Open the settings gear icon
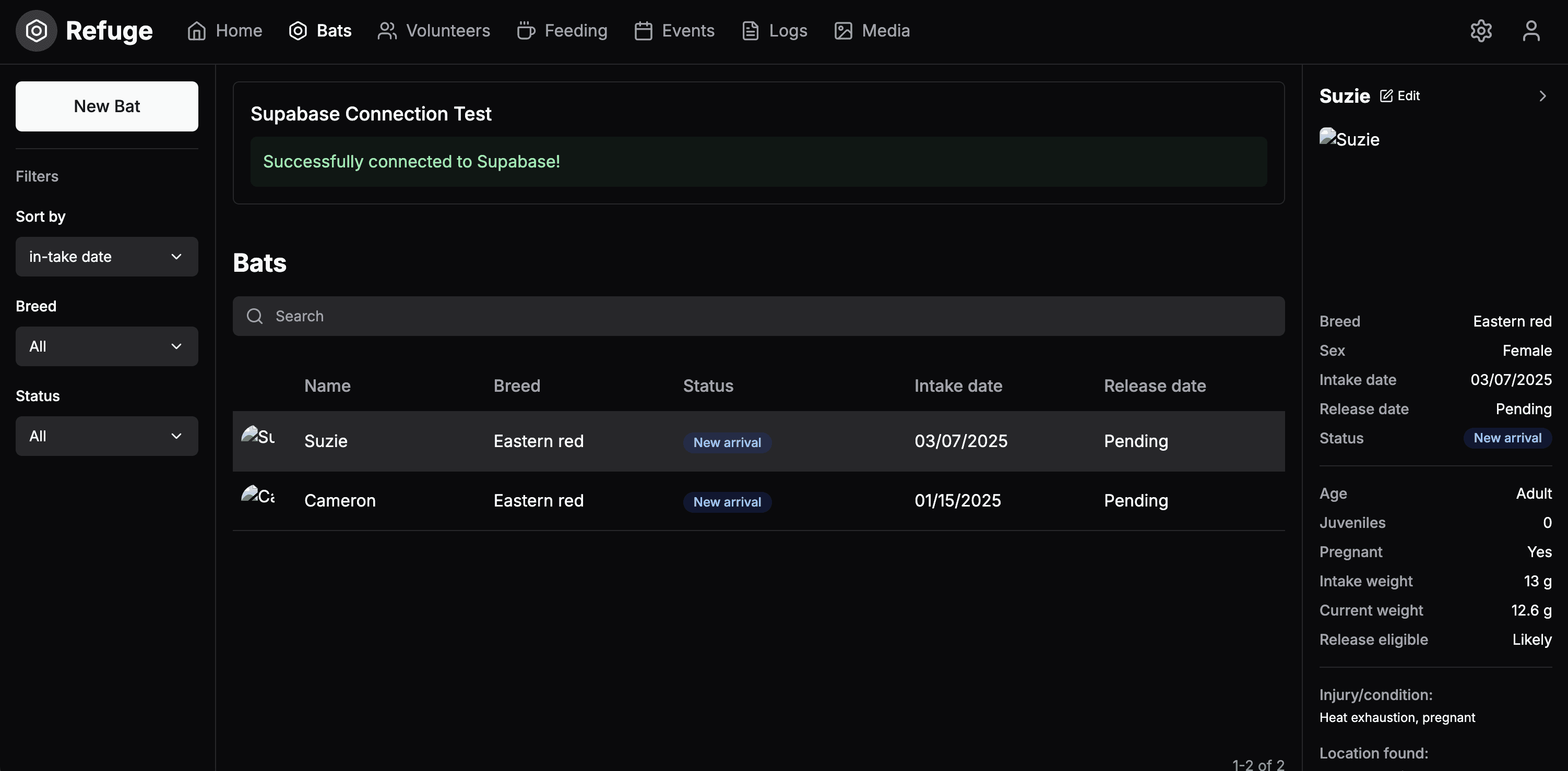Viewport: 1568px width, 771px height. pos(1480,30)
